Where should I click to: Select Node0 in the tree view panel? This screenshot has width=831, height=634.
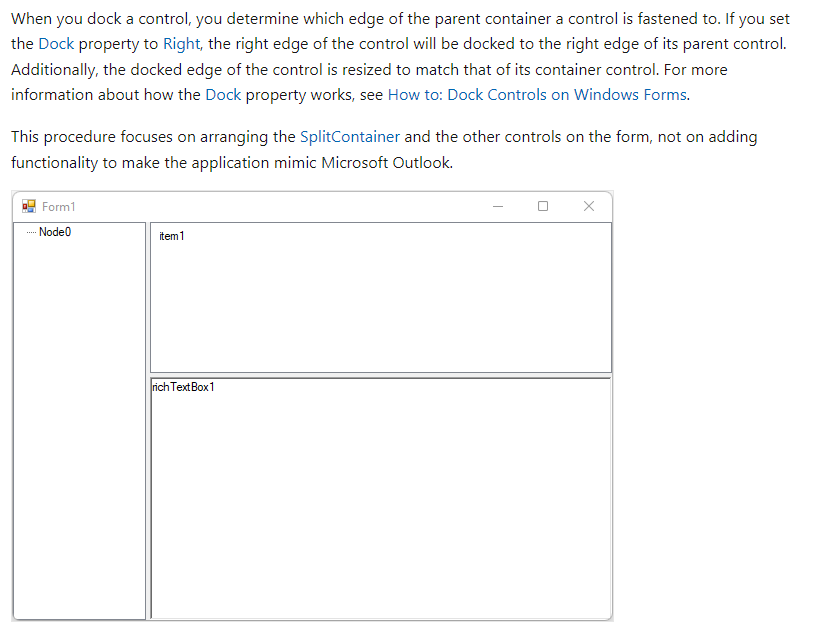pos(55,231)
